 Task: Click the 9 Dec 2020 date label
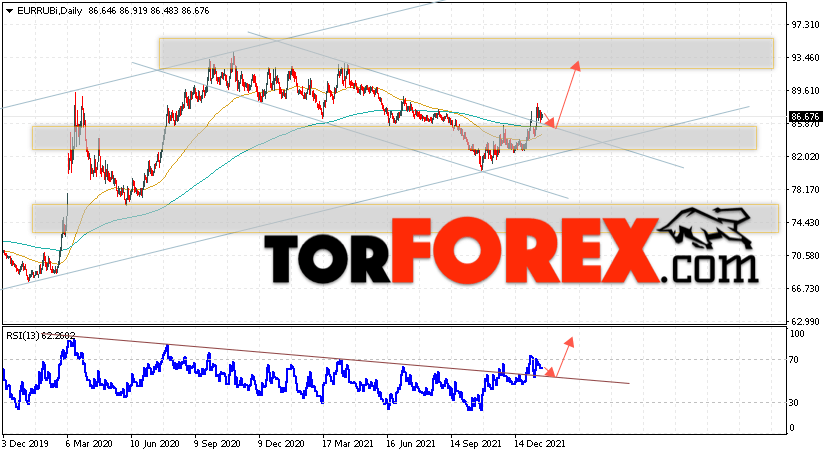click(x=281, y=443)
